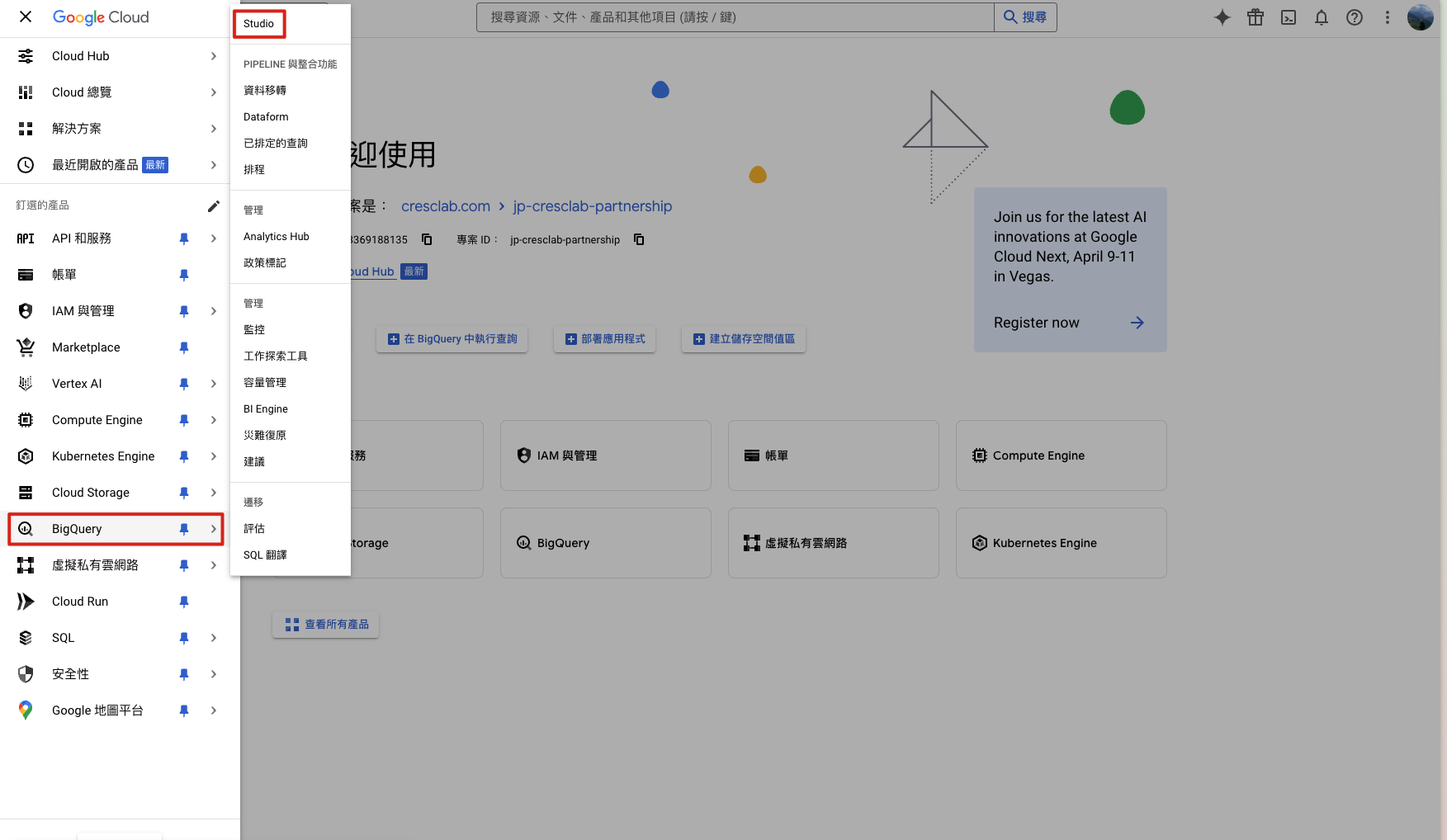Open the cresclab.com organization link
Image resolution: width=1447 pixels, height=840 pixels.
pos(446,206)
